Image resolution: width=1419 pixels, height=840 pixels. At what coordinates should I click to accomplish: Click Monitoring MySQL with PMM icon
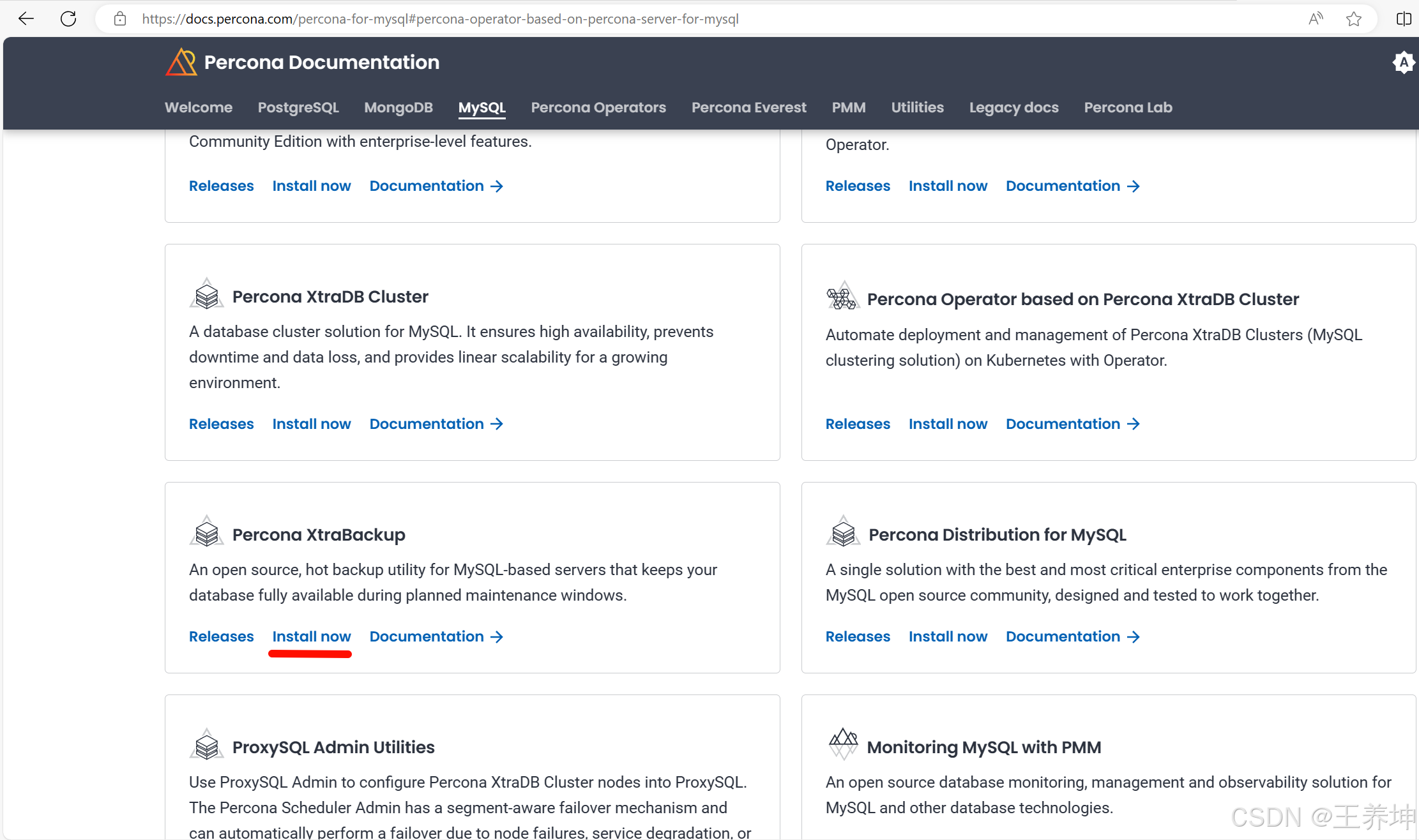point(843,744)
